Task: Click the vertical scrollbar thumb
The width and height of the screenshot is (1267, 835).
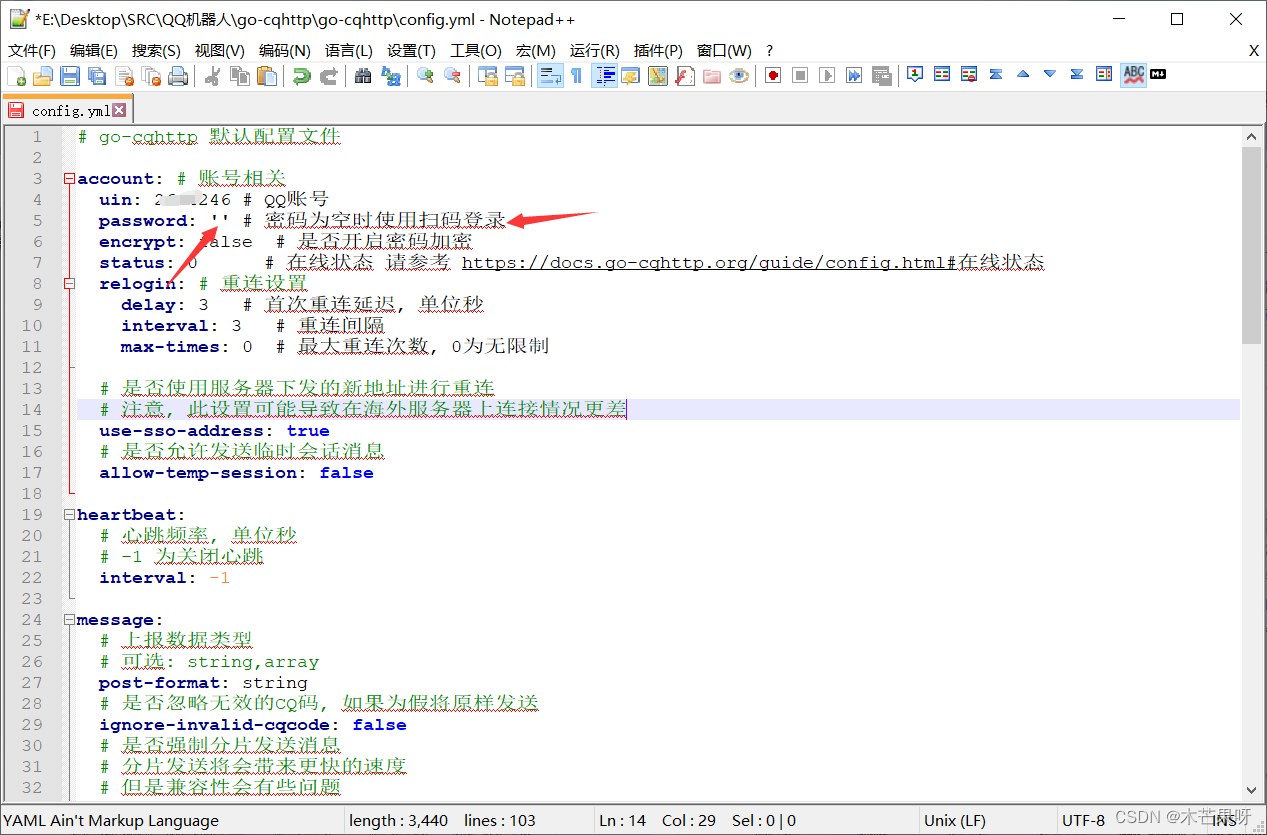Action: point(1251,245)
